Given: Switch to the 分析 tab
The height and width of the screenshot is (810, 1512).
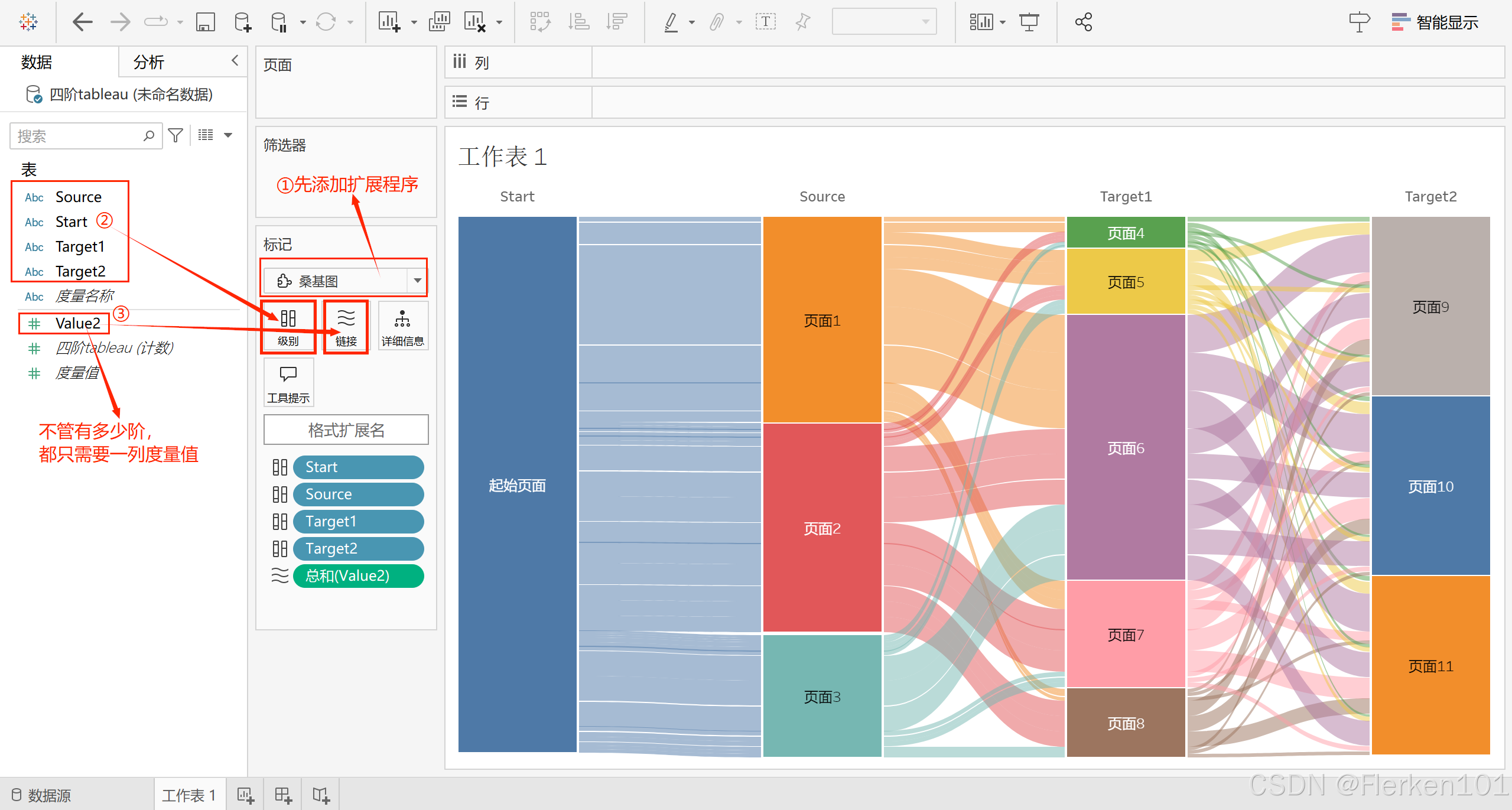Looking at the screenshot, I should [149, 62].
